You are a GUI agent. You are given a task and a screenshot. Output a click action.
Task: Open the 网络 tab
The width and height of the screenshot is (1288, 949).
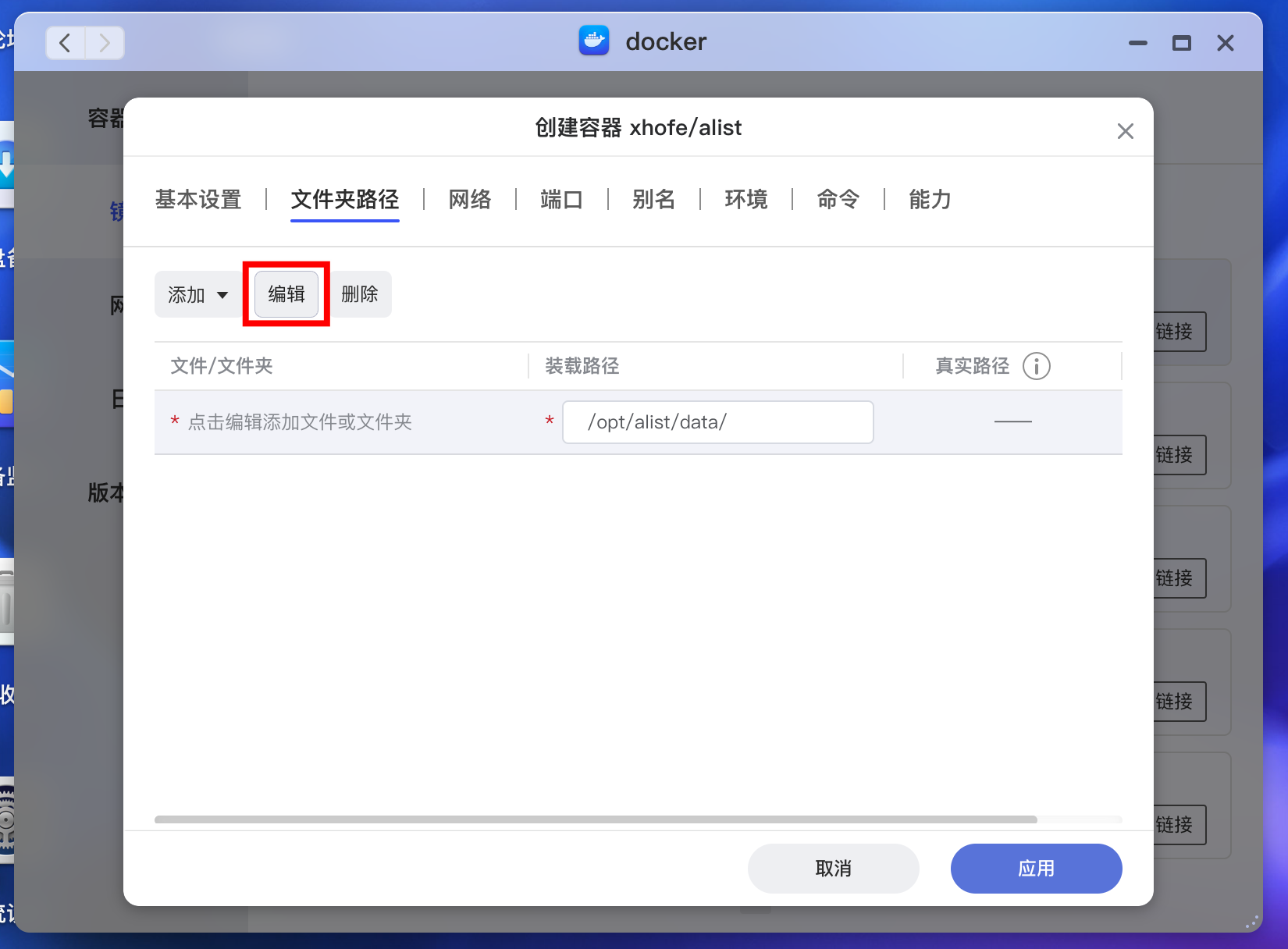[x=470, y=200]
